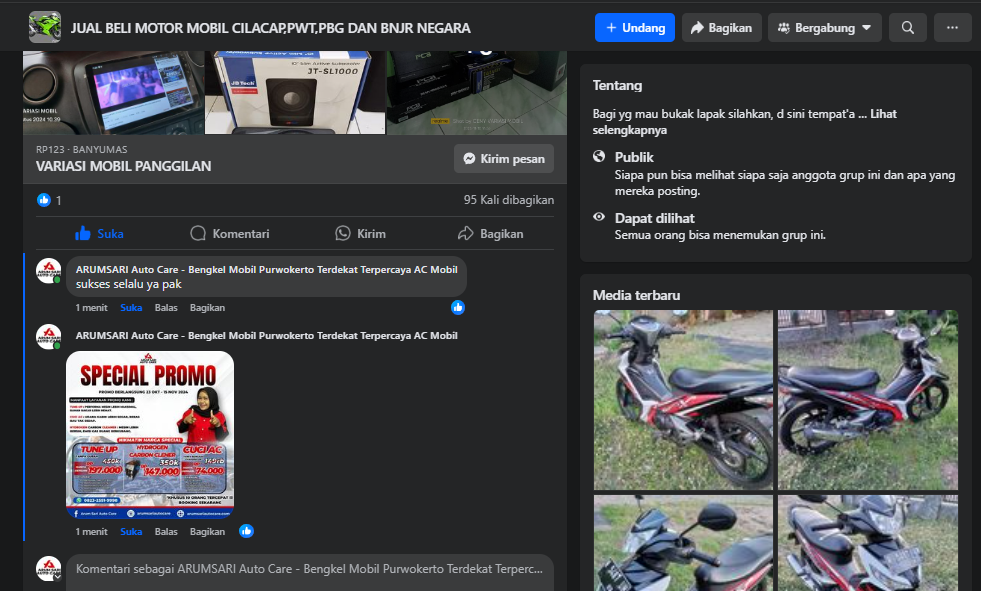This screenshot has height=591, width=981.
Task: Click the blue like reaction count icon
Action: 44,200
